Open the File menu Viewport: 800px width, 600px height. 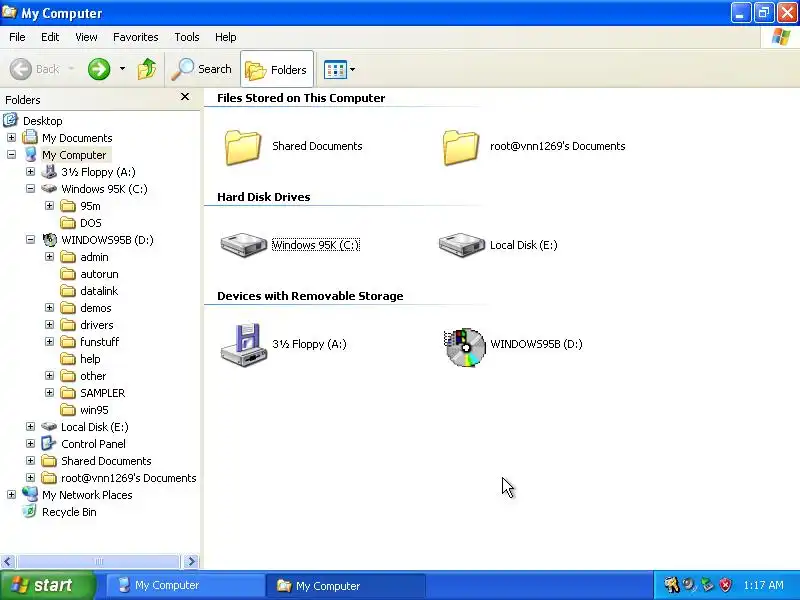17,37
